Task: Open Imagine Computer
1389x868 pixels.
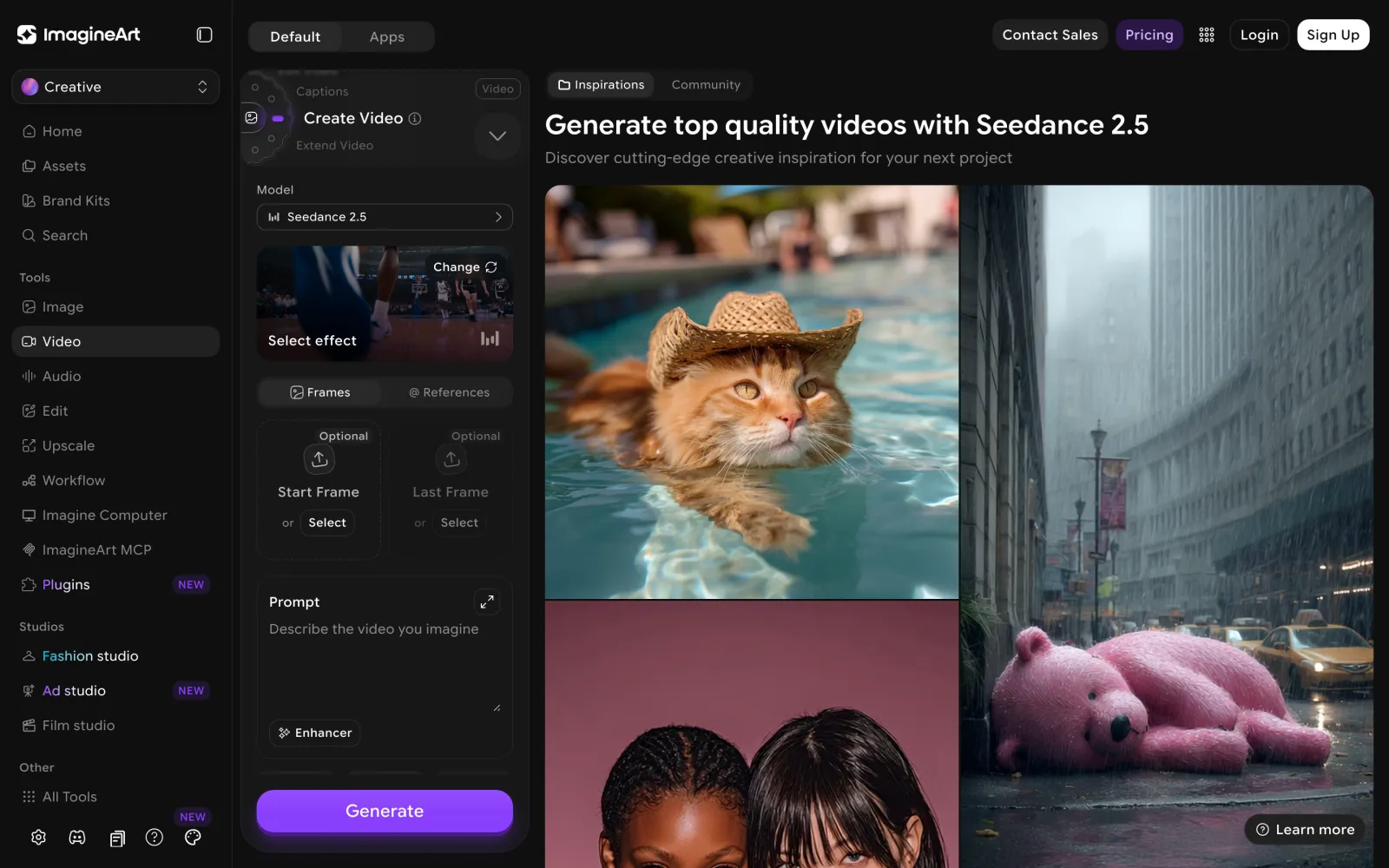Action: pos(115,515)
